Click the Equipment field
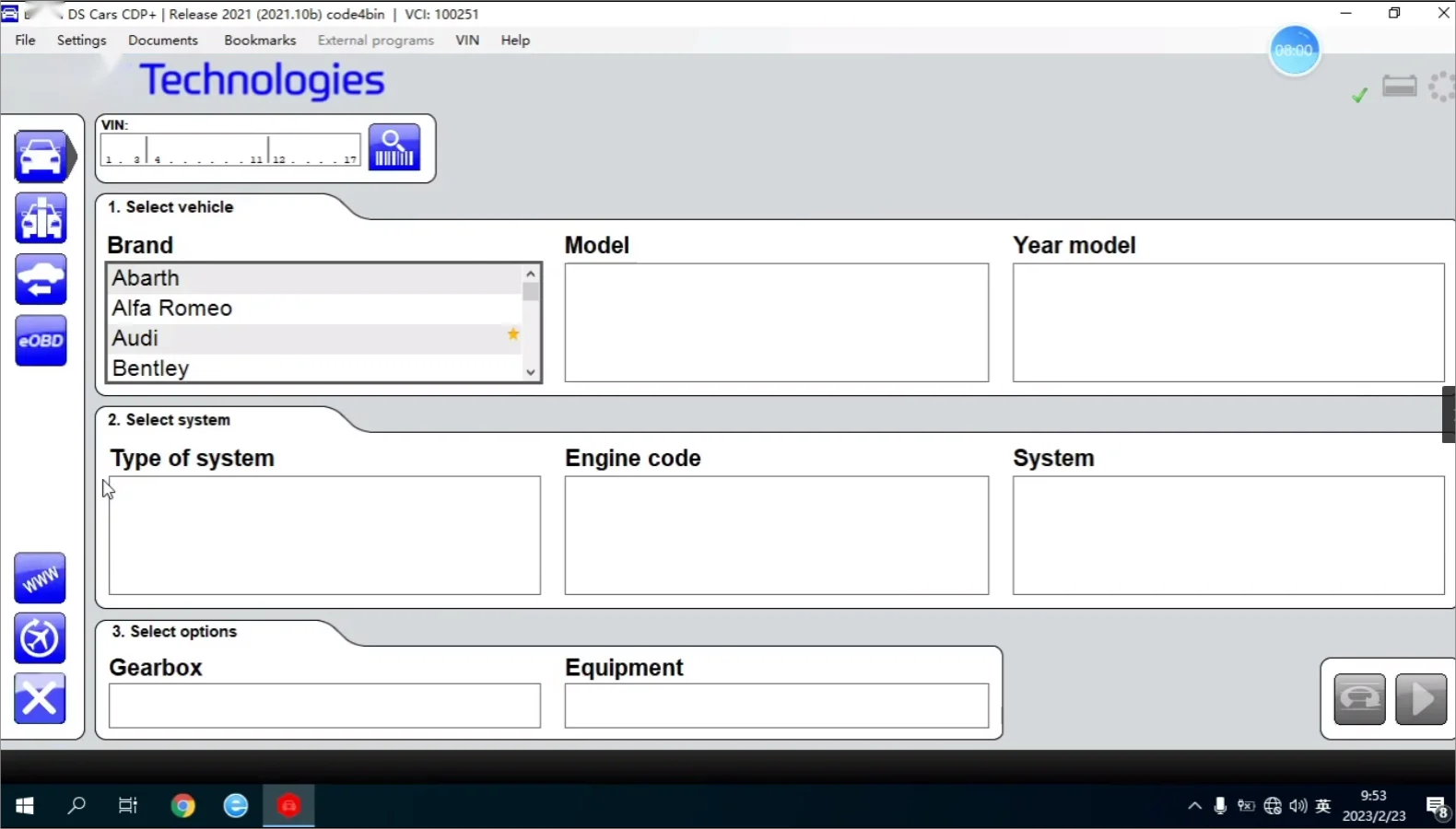This screenshot has width=1456, height=829. (x=777, y=706)
